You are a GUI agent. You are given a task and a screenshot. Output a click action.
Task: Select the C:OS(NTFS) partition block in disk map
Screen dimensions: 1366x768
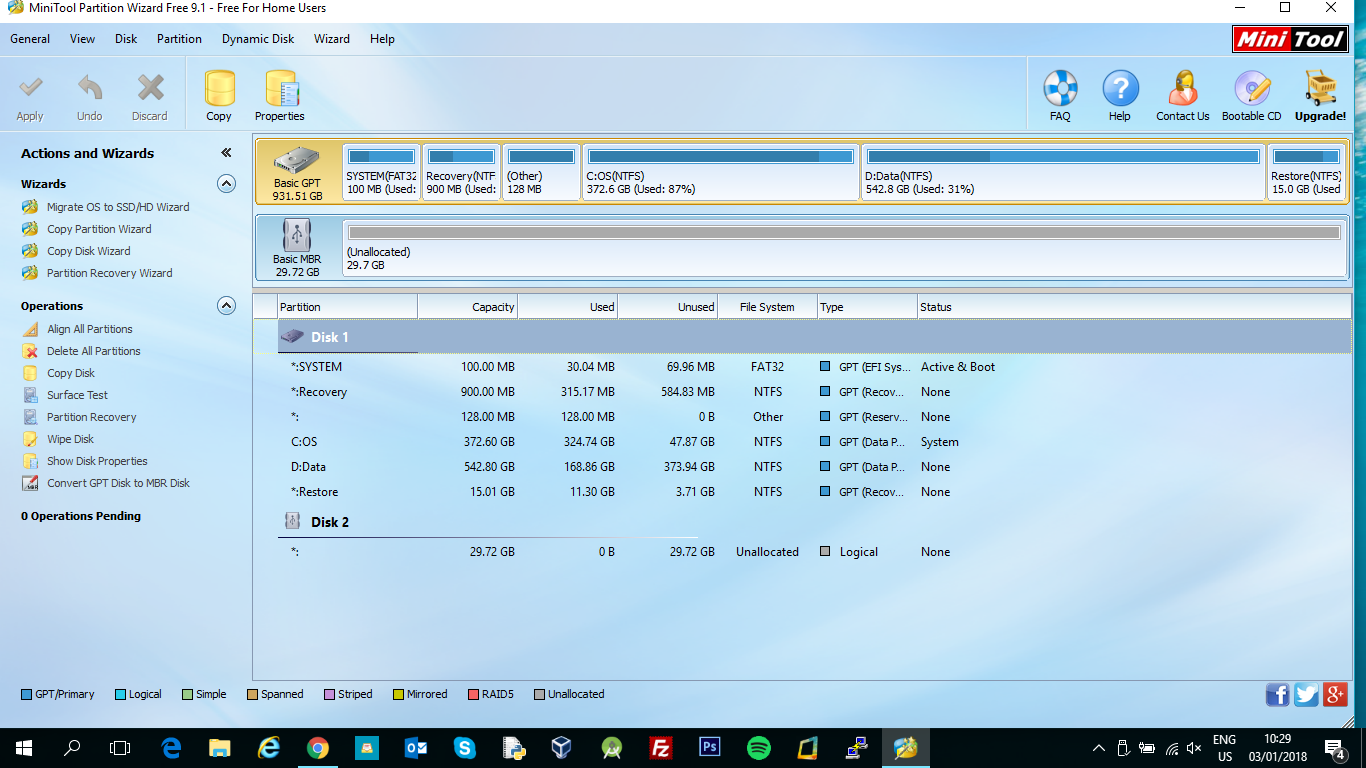(720, 172)
